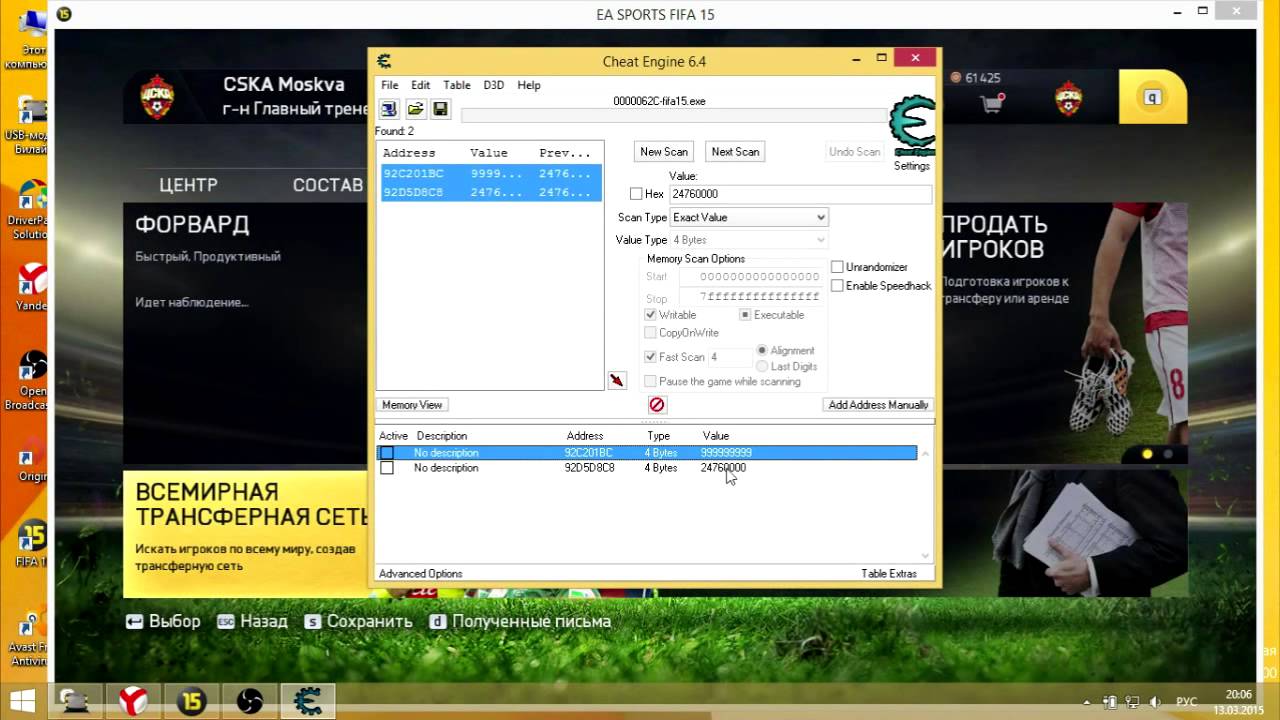The height and width of the screenshot is (720, 1280).
Task: Open the Scan Type dropdown
Action: [x=749, y=217]
